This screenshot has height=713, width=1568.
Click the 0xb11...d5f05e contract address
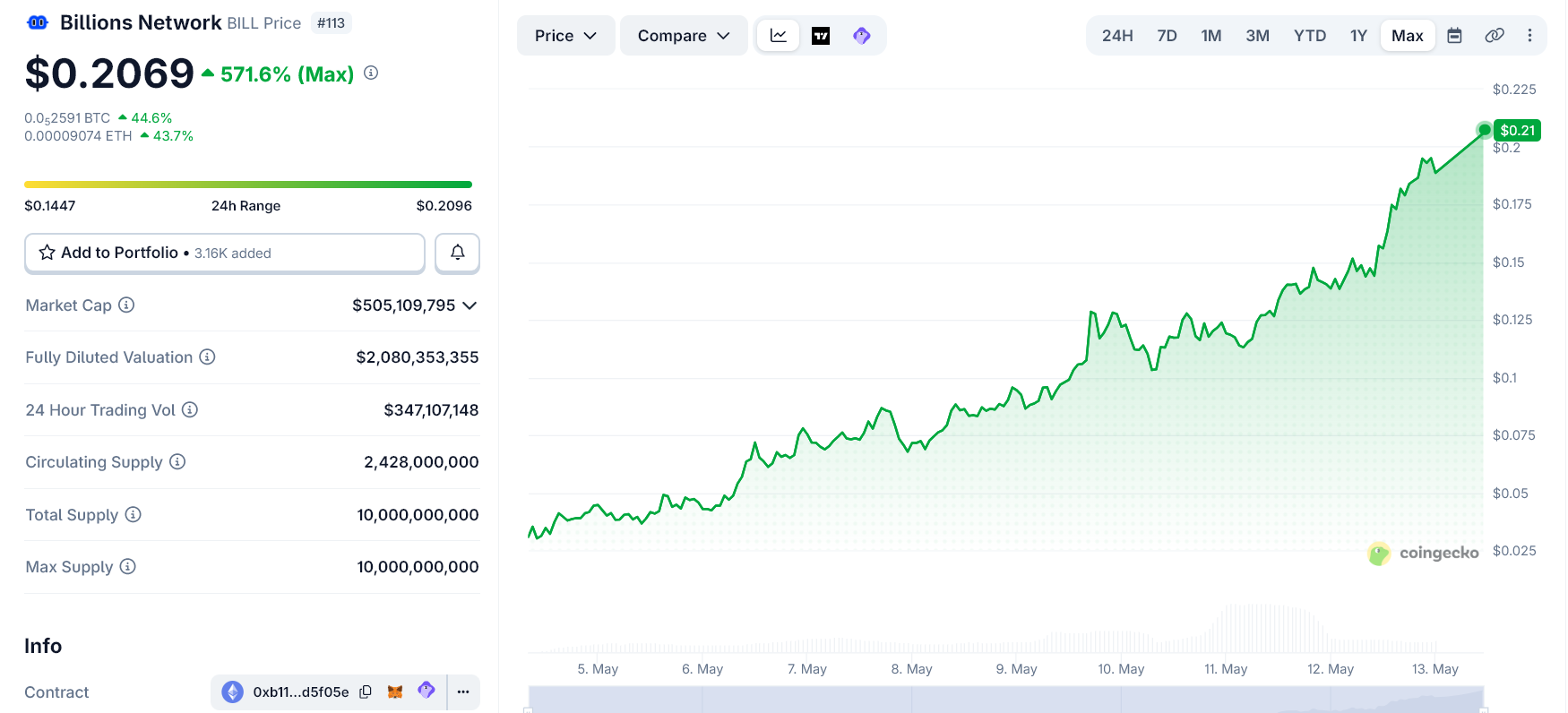click(x=301, y=692)
